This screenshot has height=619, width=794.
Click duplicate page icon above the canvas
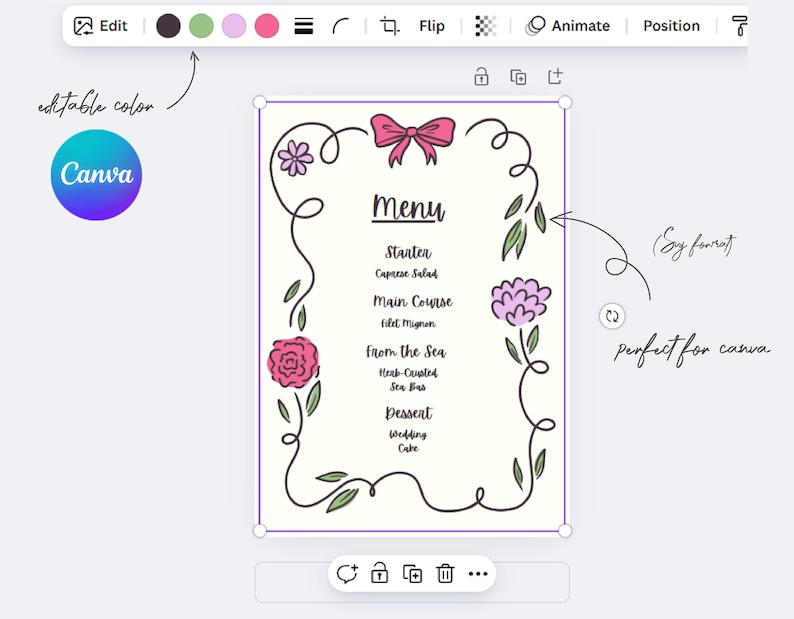pos(518,77)
